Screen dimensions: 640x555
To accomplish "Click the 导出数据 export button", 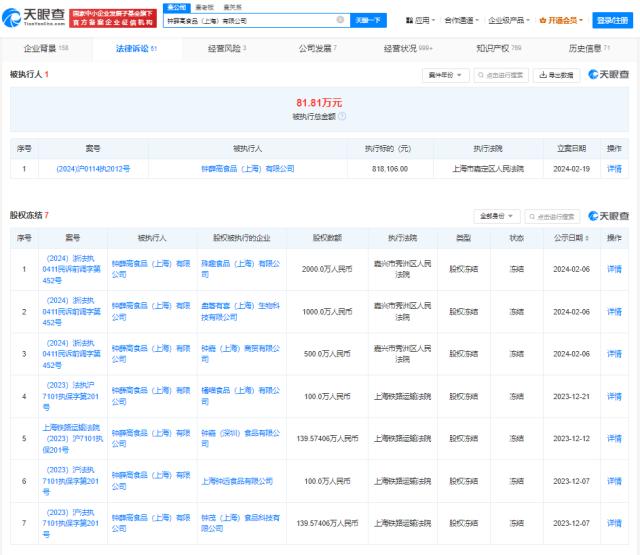I will (x=556, y=75).
